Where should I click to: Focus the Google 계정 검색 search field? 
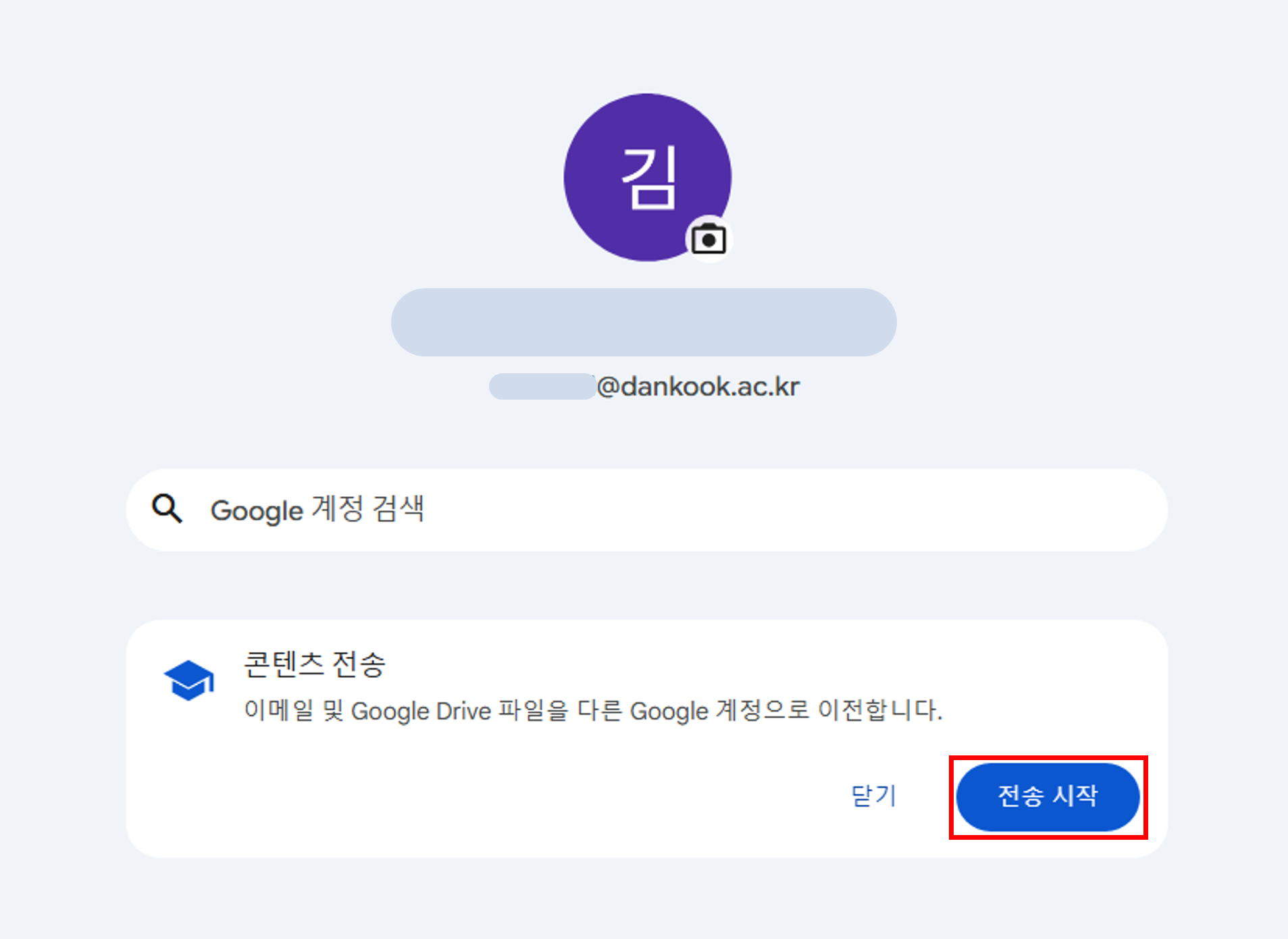[x=675, y=510]
